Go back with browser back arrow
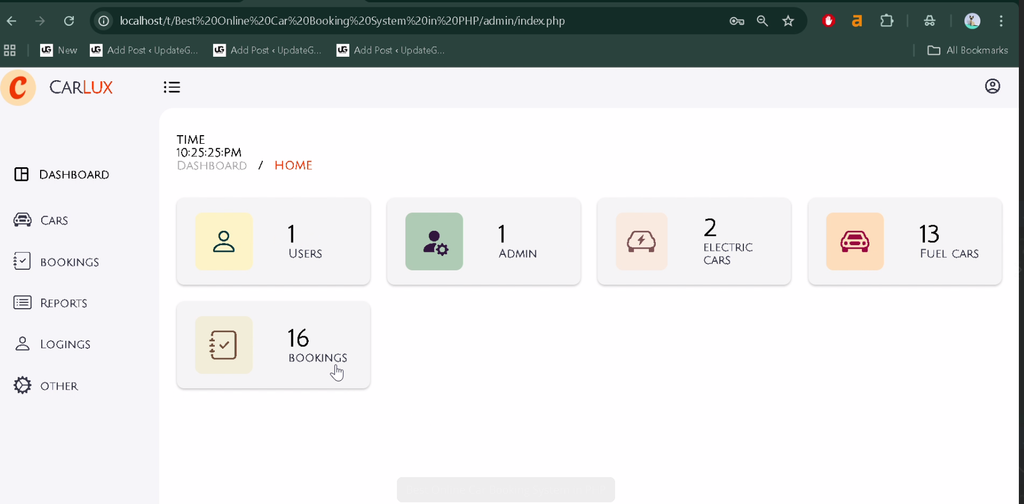The image size is (1024, 504). pyautogui.click(x=11, y=21)
